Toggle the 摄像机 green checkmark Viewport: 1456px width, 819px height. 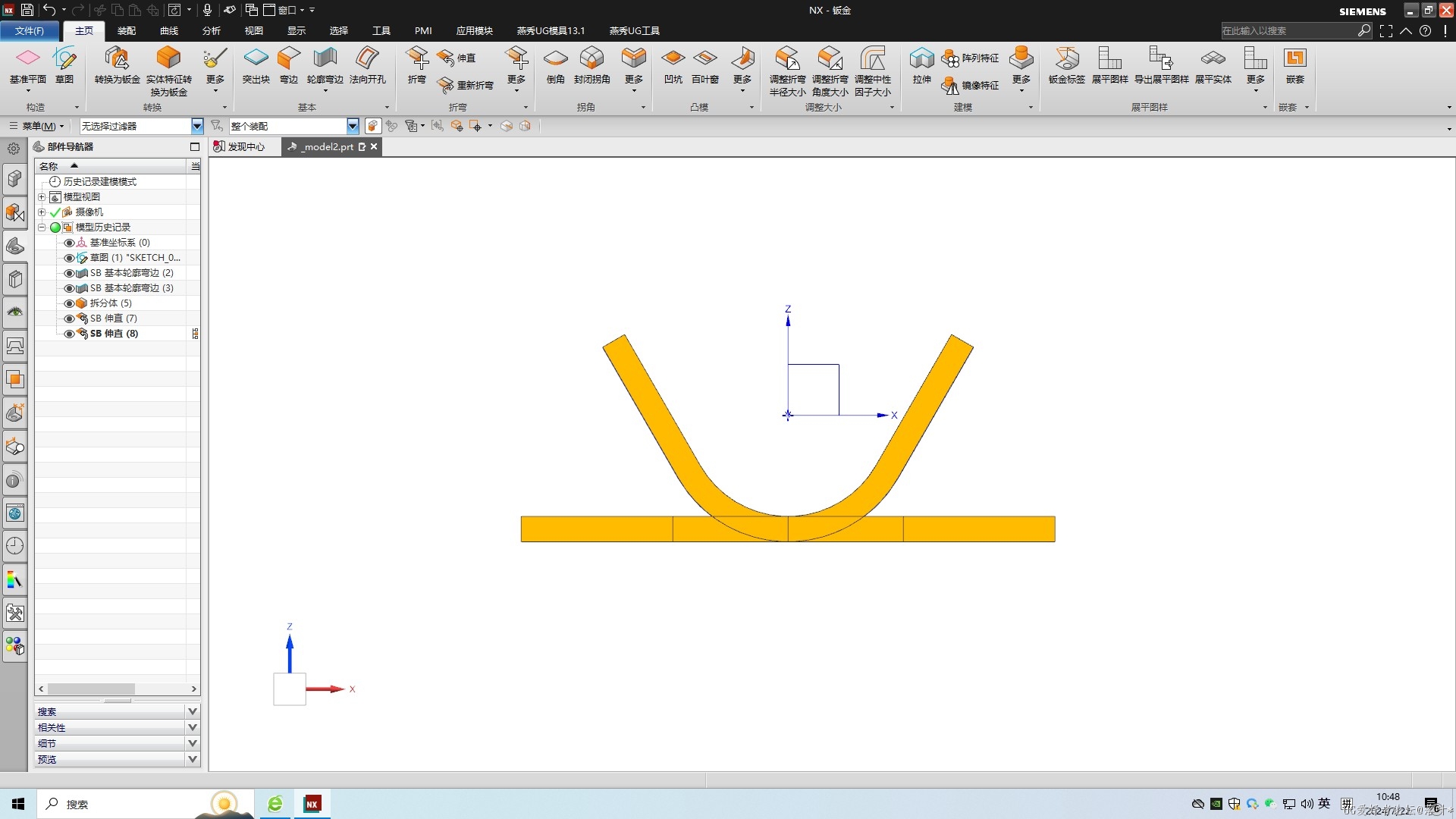click(55, 212)
